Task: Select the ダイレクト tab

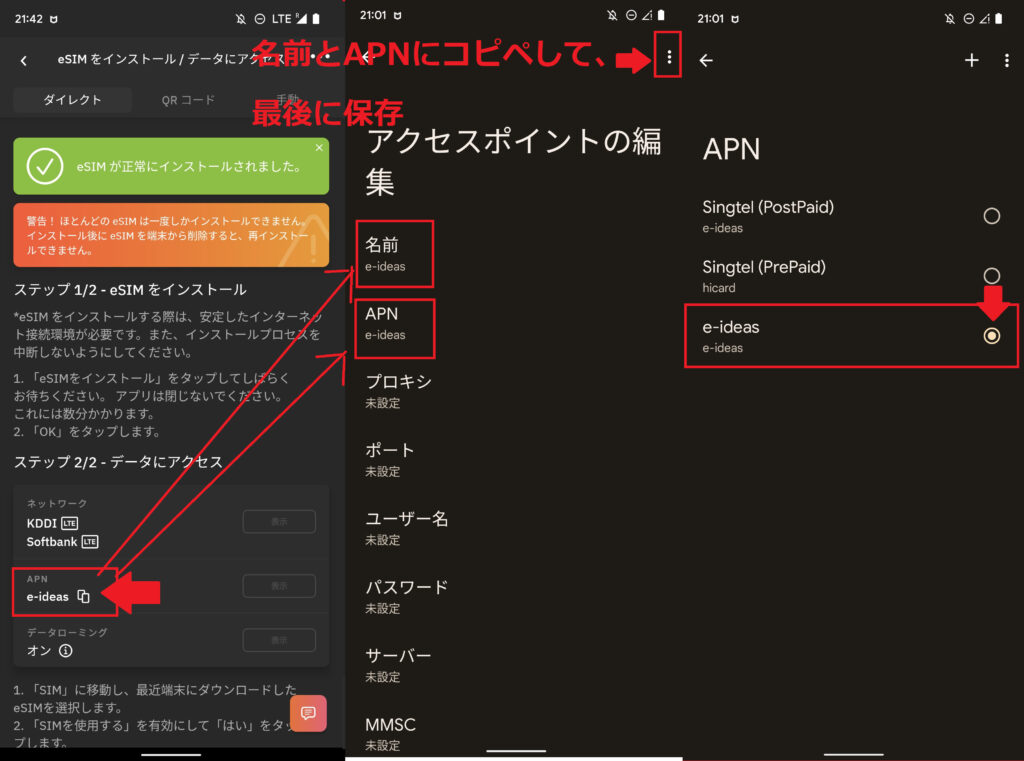Action: [x=72, y=100]
